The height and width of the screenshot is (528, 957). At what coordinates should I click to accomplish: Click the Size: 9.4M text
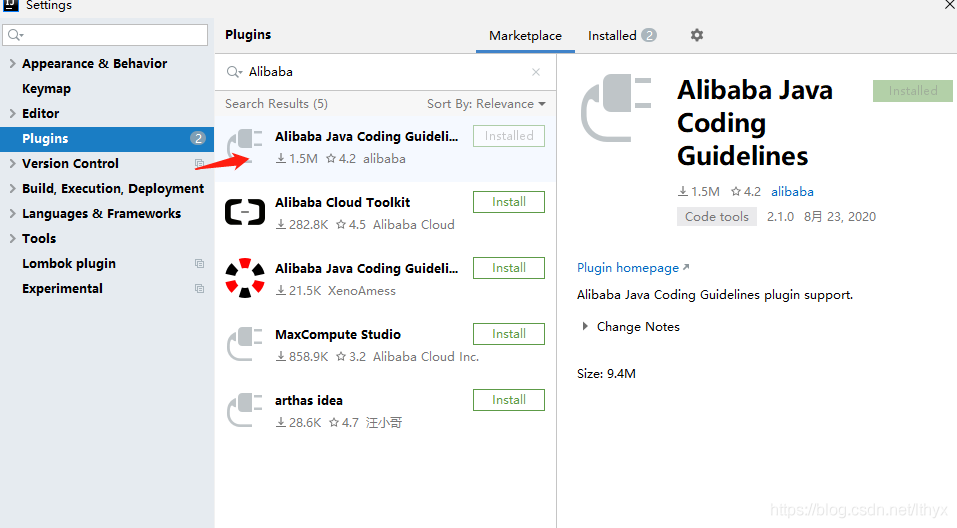click(606, 374)
